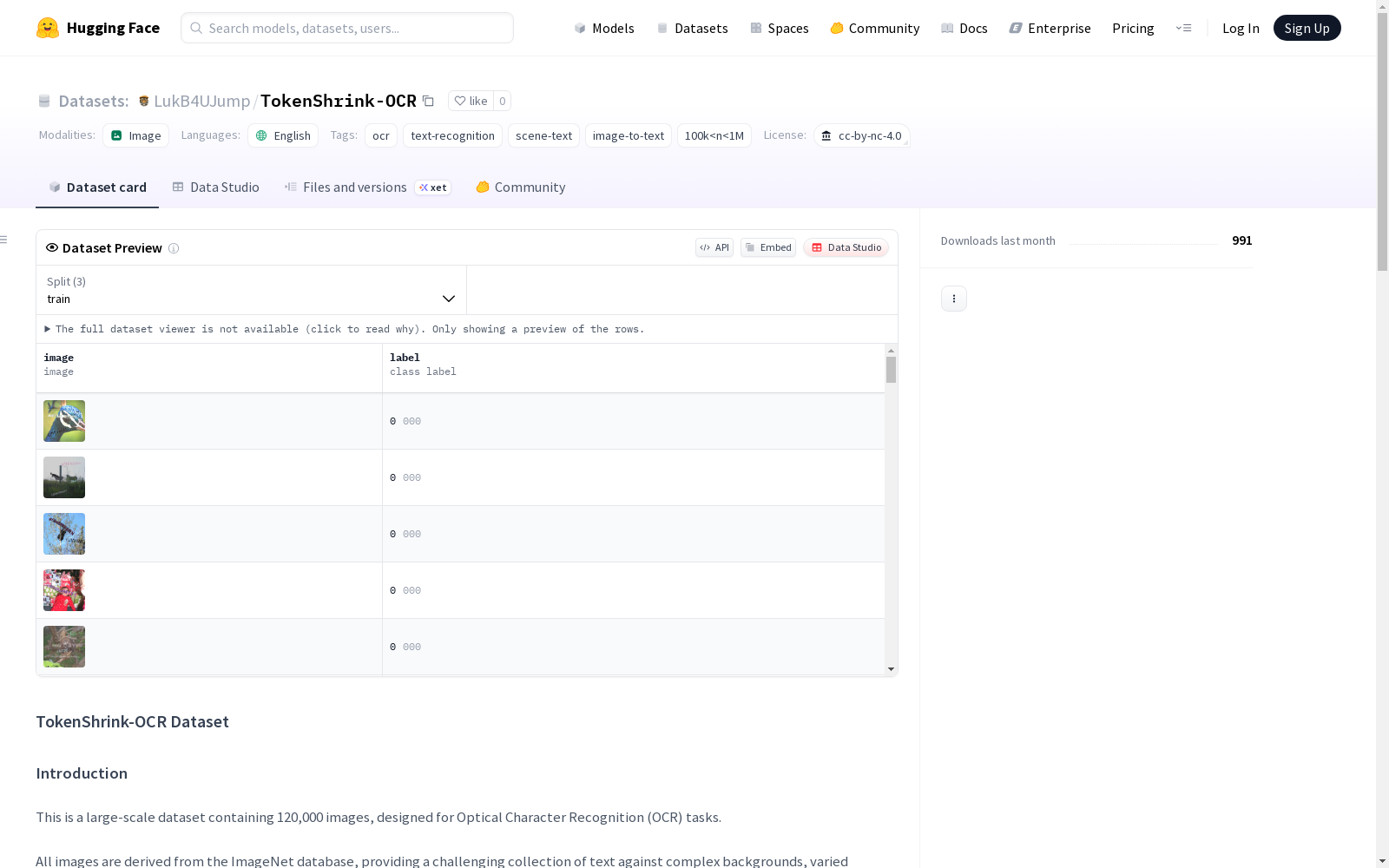Open the more navigation menu icon
This screenshot has width=1389, height=868.
pyautogui.click(x=1183, y=28)
